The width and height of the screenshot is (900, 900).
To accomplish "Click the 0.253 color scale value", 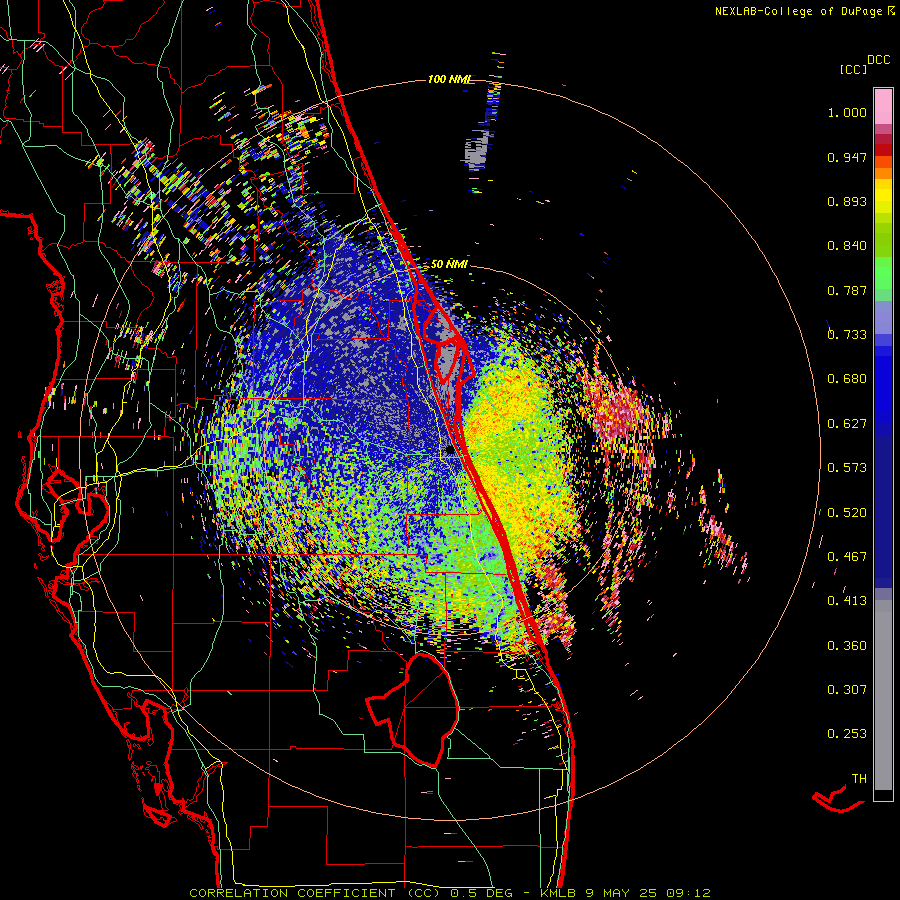I will (x=847, y=734).
